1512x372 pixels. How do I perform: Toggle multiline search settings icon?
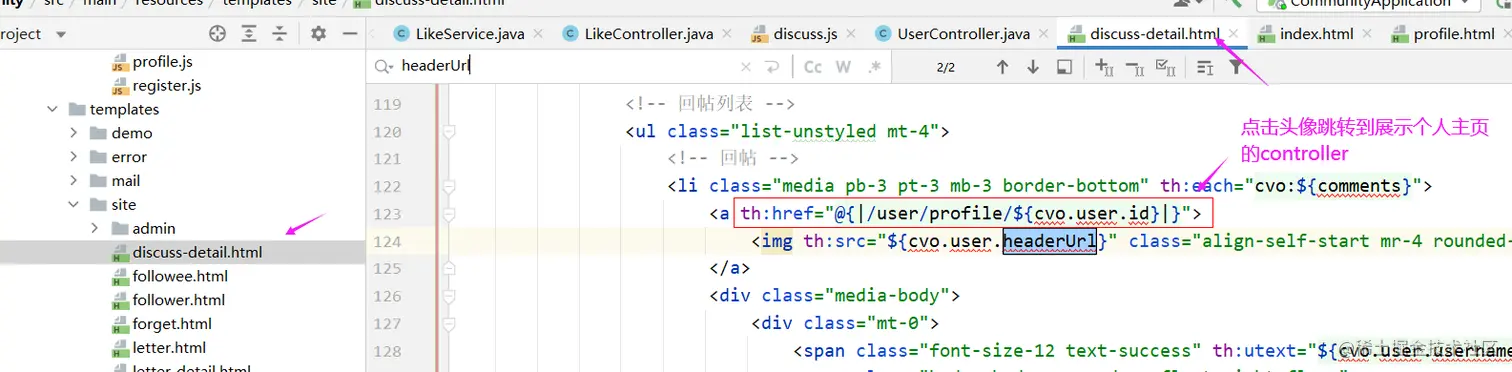[1205, 67]
